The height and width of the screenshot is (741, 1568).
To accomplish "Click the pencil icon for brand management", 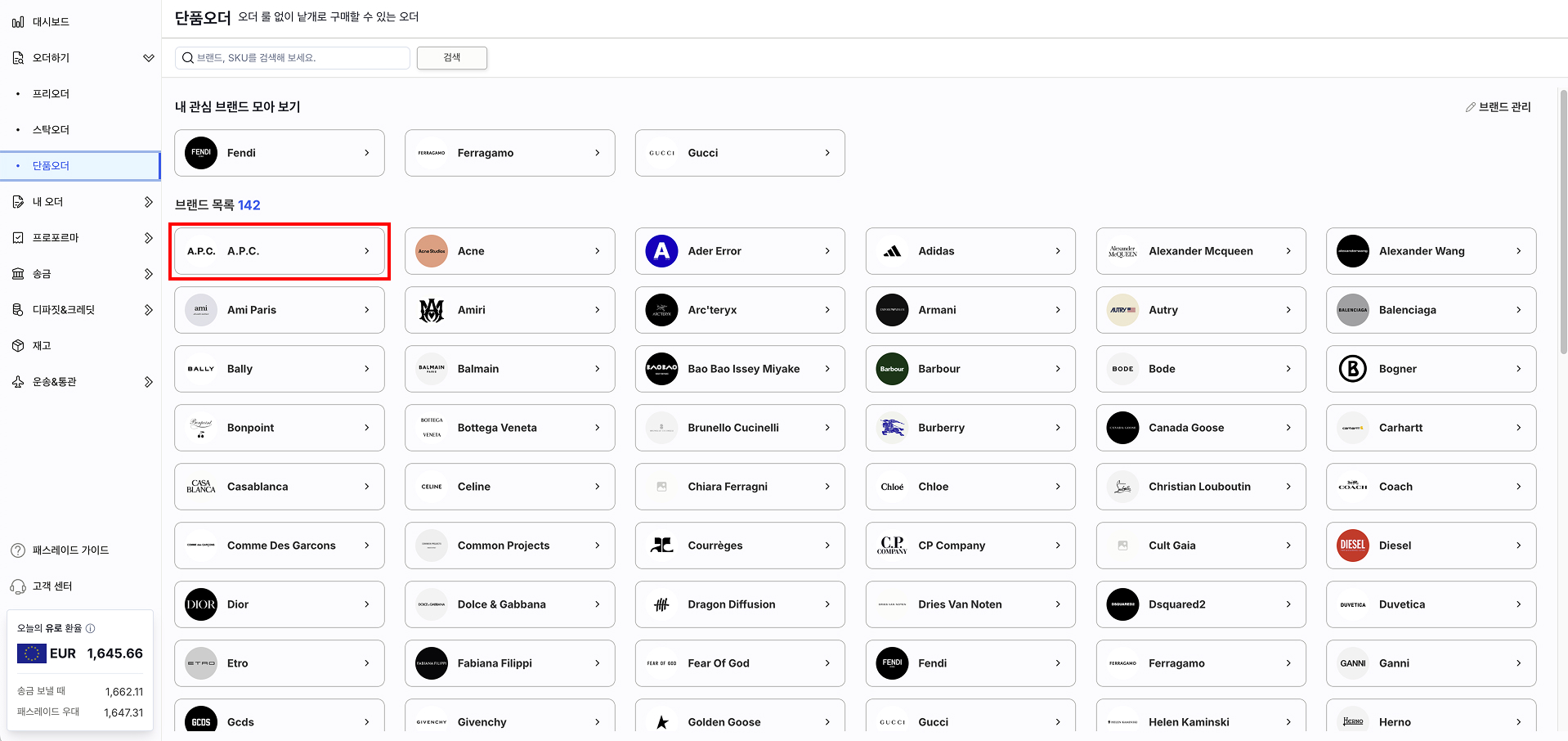I will click(x=1470, y=107).
